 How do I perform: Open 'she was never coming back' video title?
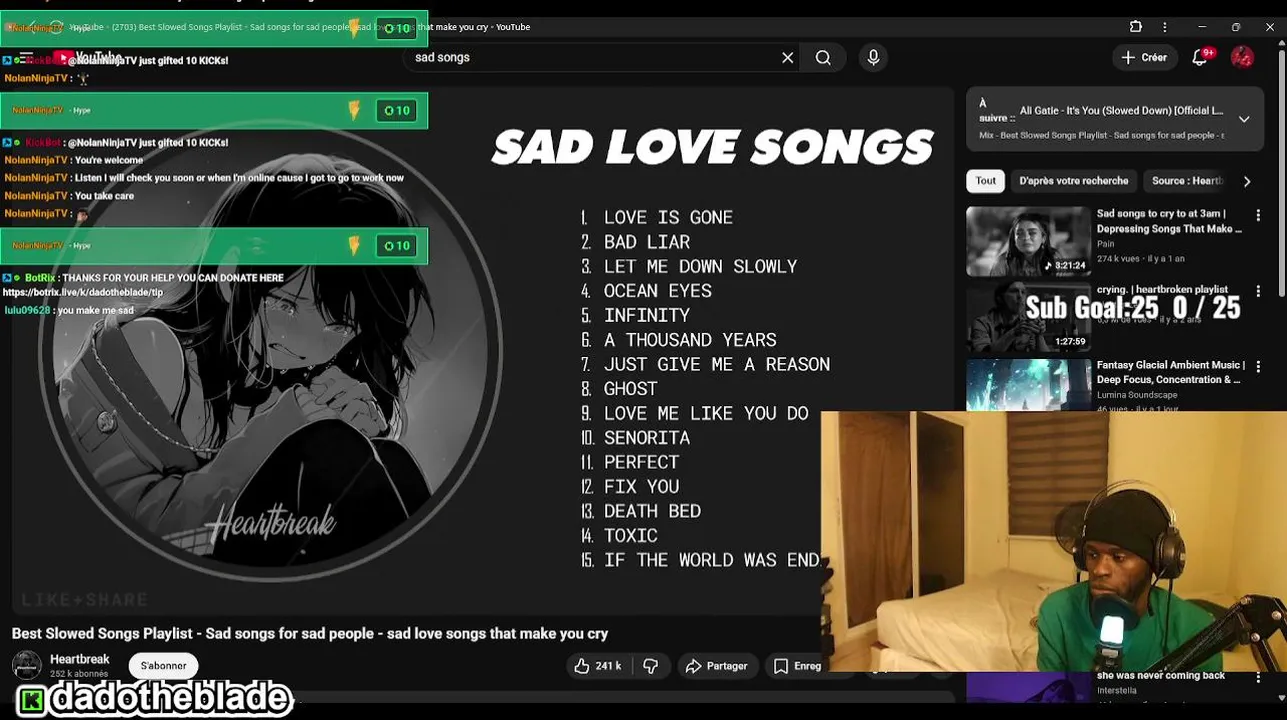pos(1160,676)
